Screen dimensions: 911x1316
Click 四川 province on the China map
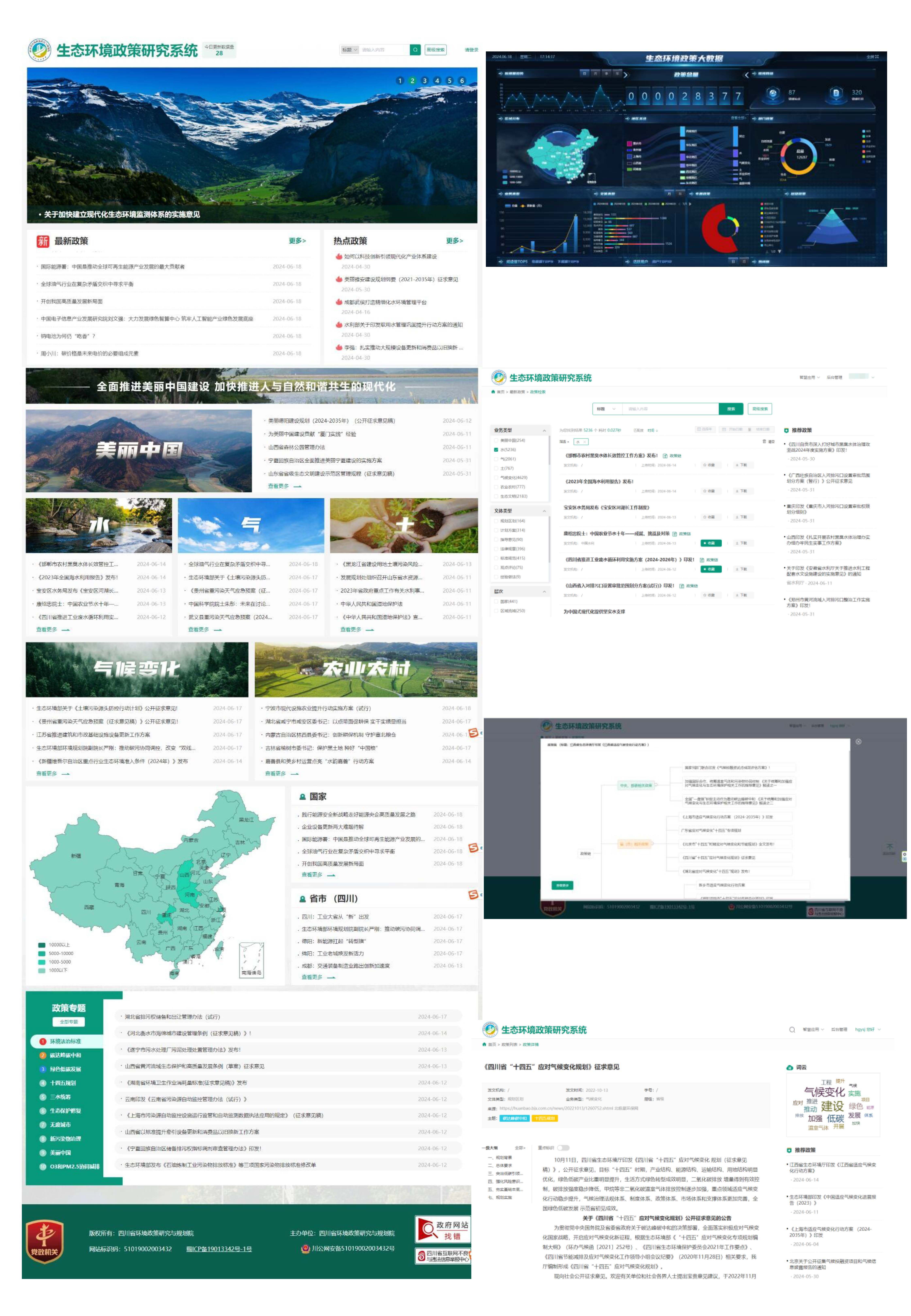[x=146, y=912]
